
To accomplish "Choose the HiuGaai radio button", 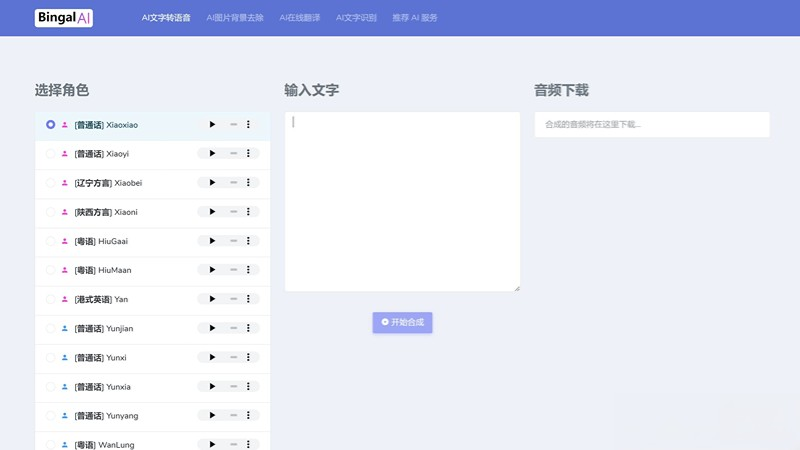I will coord(51,241).
